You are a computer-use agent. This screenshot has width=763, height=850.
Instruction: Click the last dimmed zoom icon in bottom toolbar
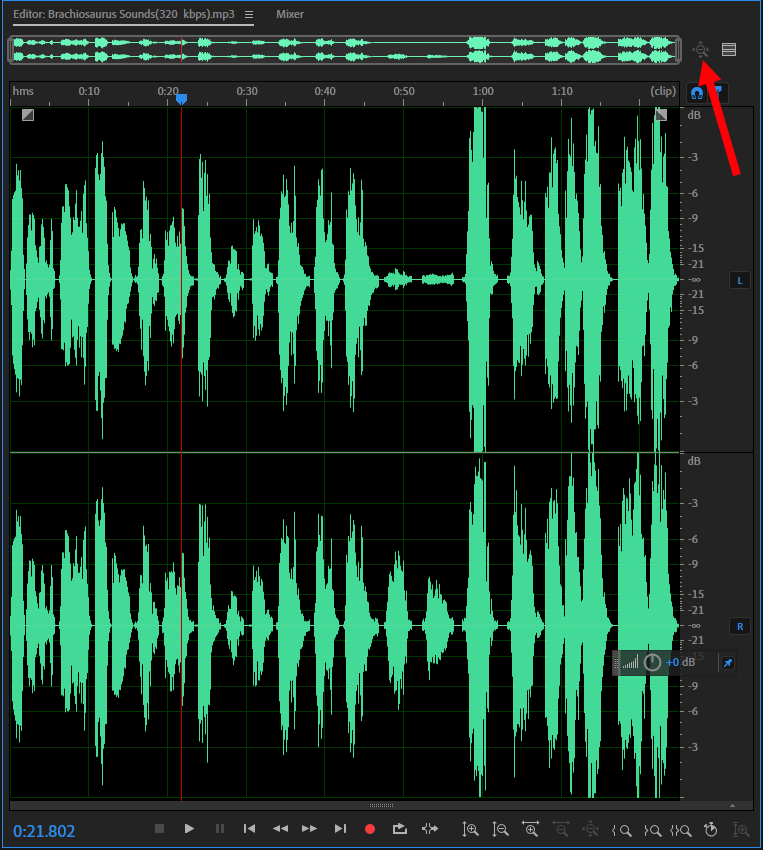click(x=741, y=829)
